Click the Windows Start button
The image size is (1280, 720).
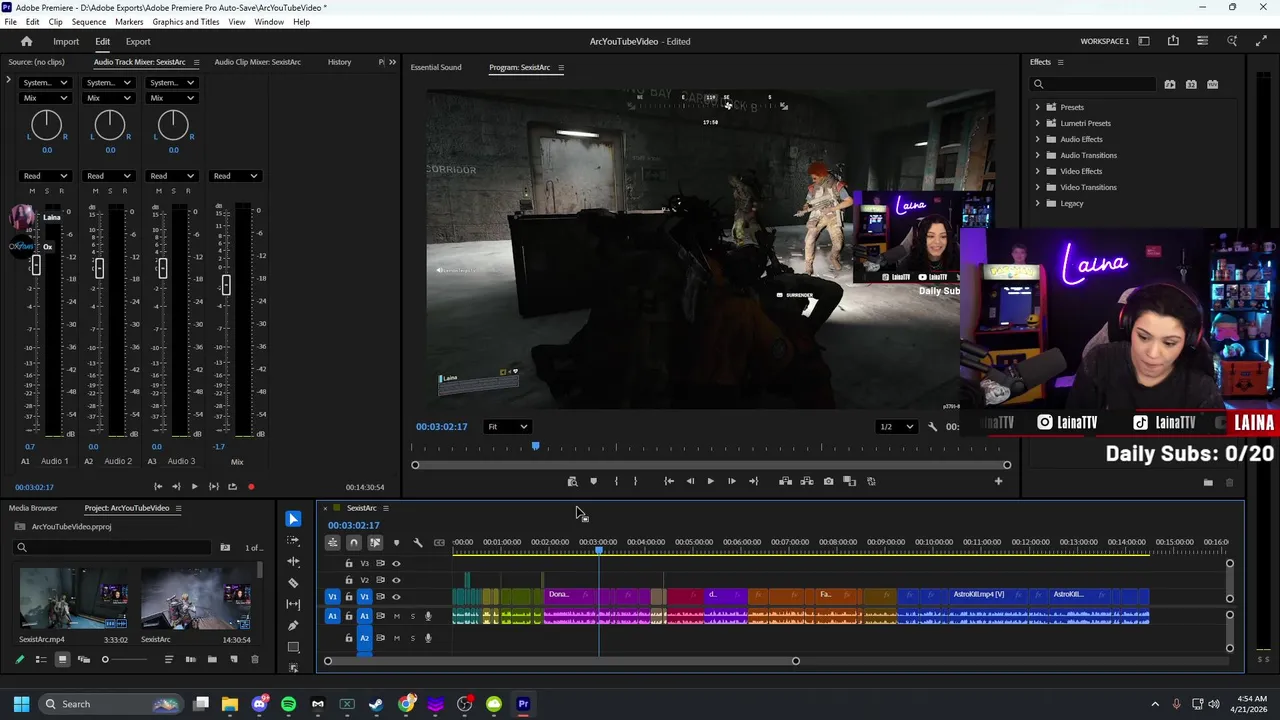click(x=21, y=704)
